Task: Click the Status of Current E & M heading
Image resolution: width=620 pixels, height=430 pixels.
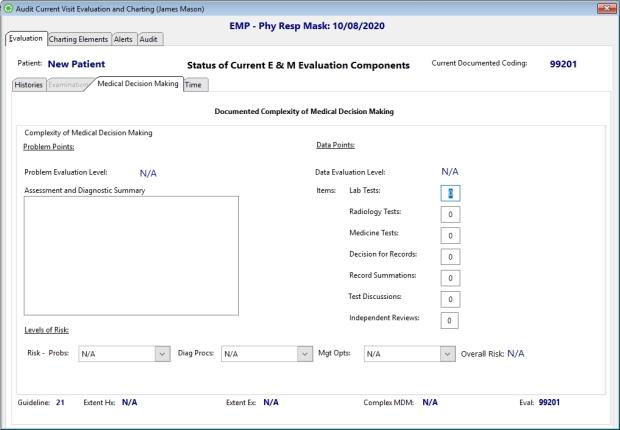Action: [298, 66]
